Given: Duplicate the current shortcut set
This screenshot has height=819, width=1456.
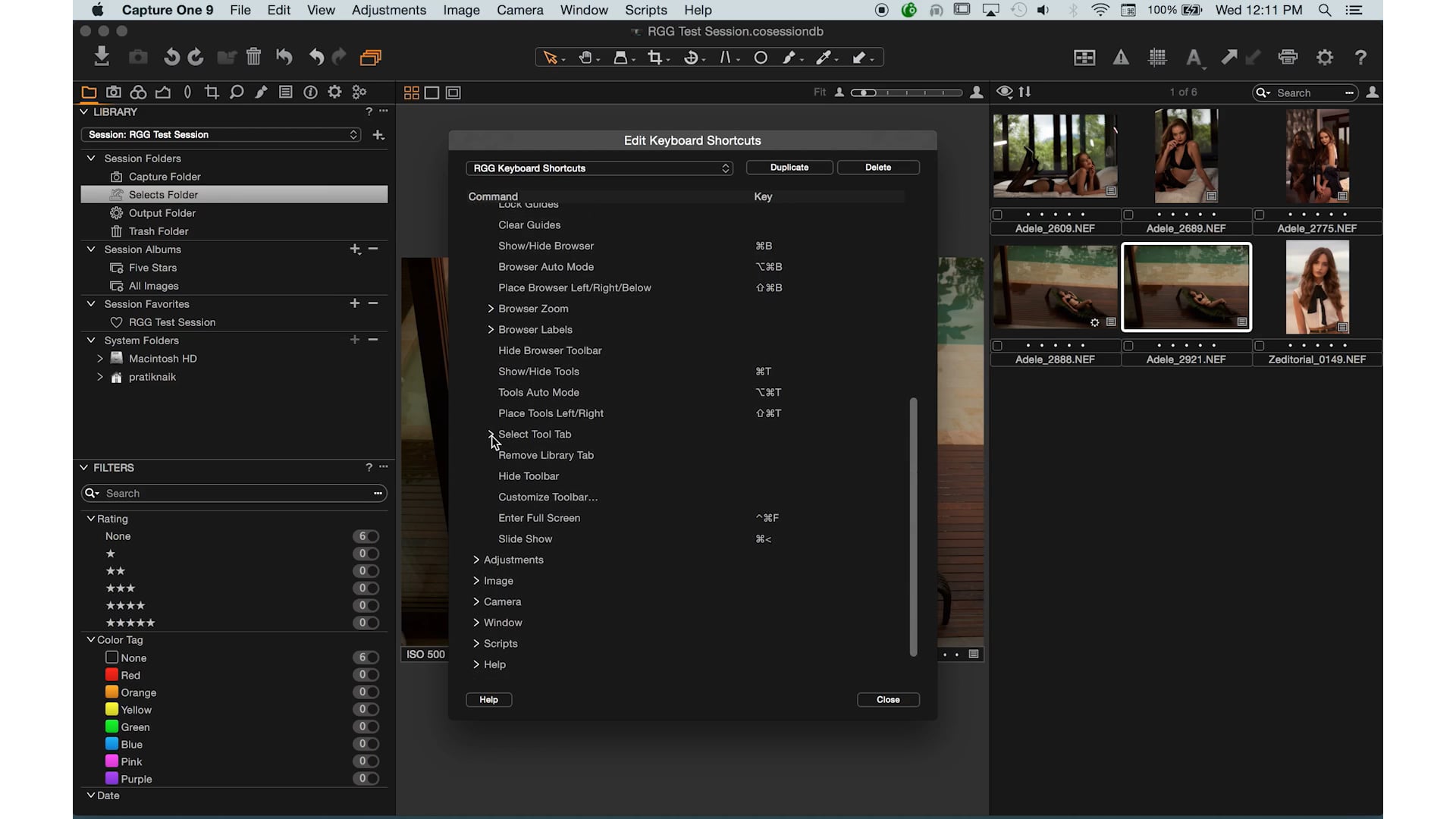Looking at the screenshot, I should [789, 168].
